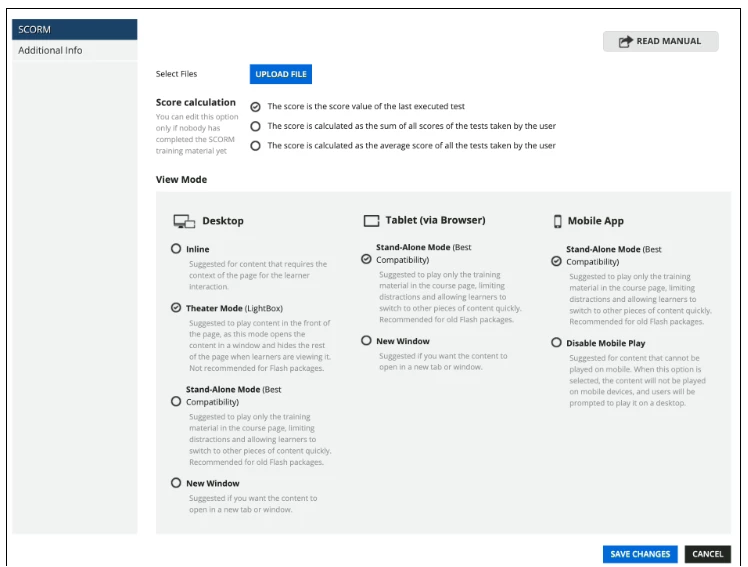Screen dimensions: 748x567
Task: Click the Tablet device icon
Action: (x=371, y=220)
